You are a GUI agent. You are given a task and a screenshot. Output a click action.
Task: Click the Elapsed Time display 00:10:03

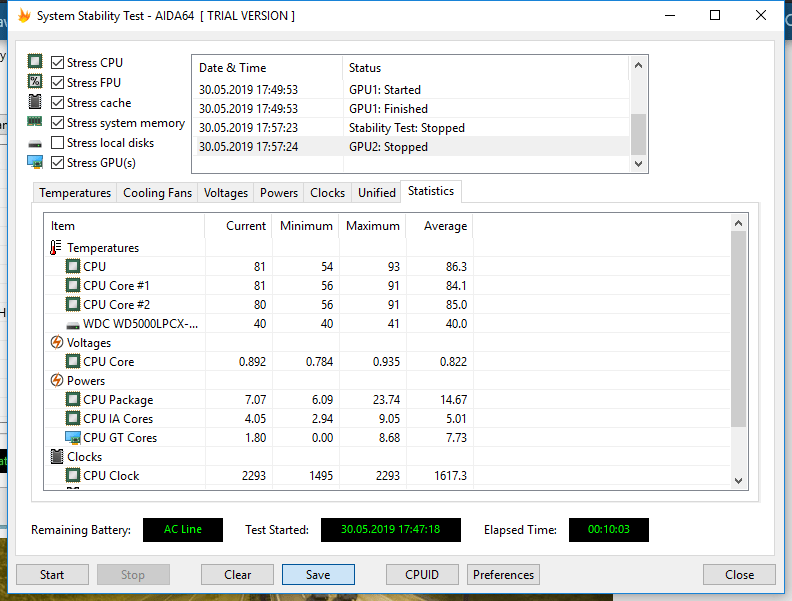click(609, 529)
